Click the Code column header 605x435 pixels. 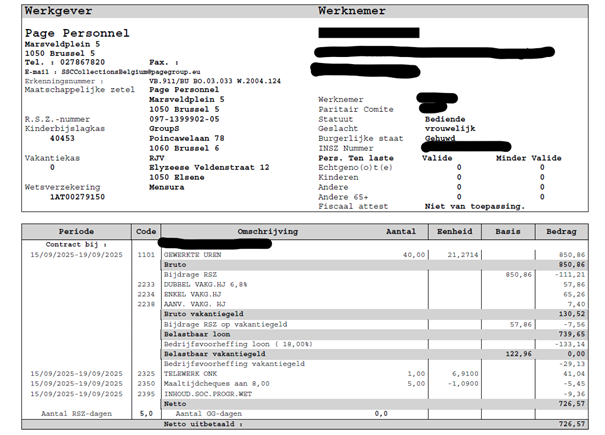tap(146, 230)
